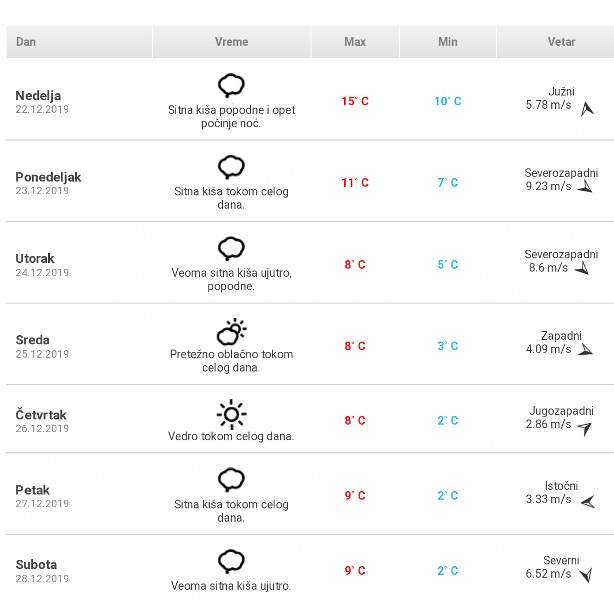Image resolution: width=614 pixels, height=600 pixels.
Task: Click the Jugozapadni wind direction arrow
Action: (585, 428)
